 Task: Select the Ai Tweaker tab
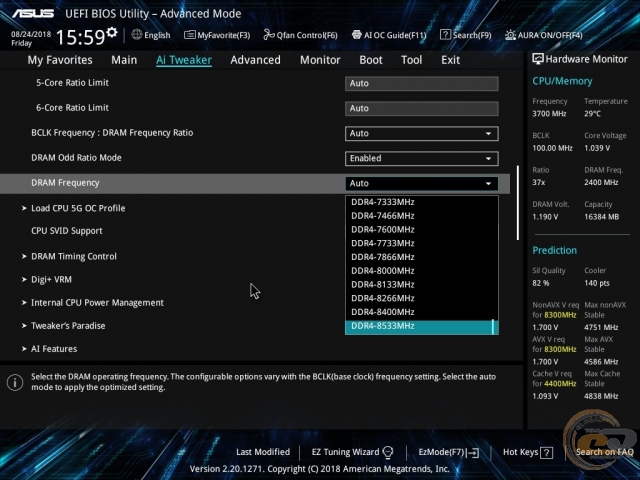click(184, 60)
